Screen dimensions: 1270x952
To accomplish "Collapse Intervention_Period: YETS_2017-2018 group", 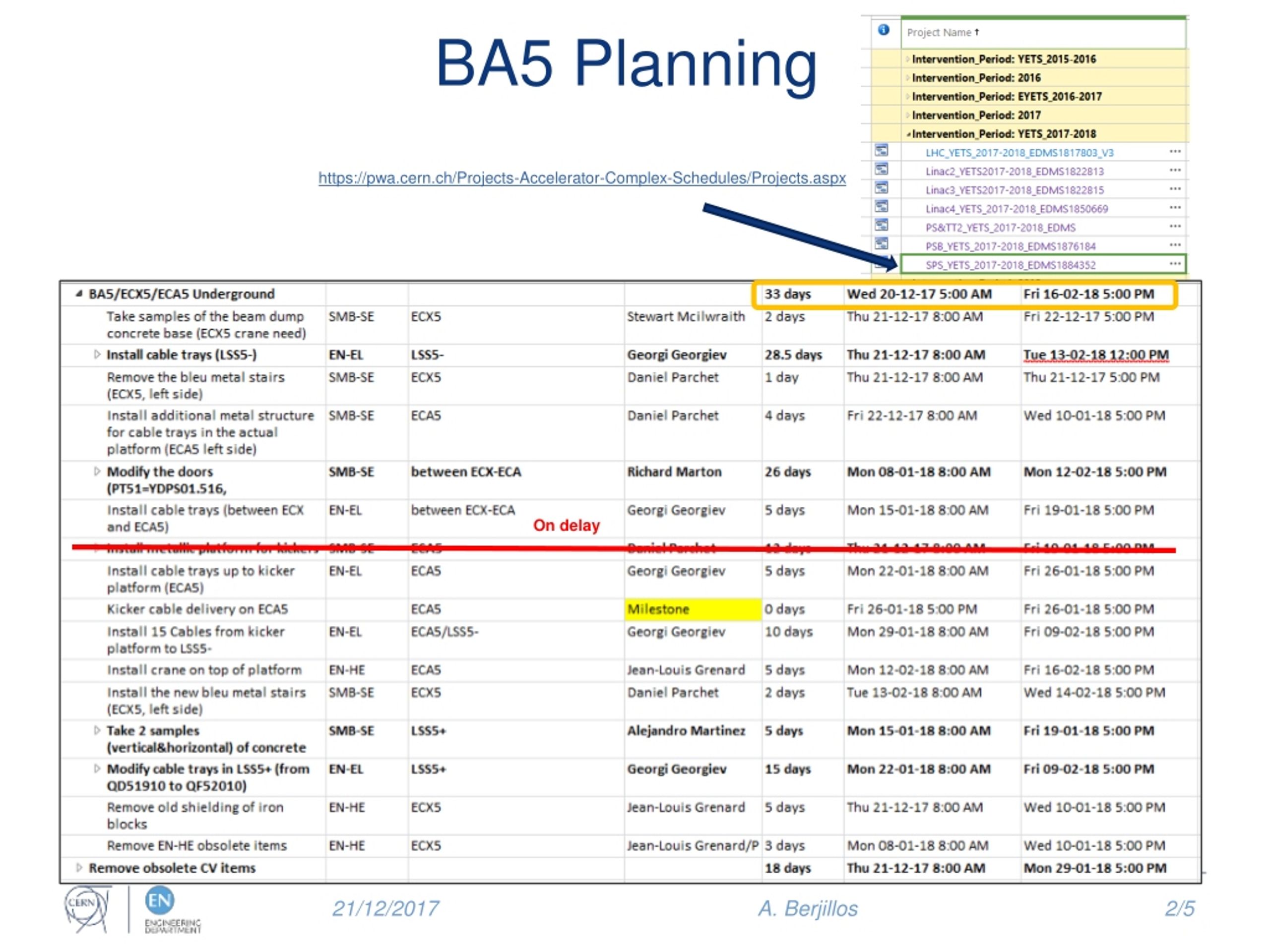I will pos(908,134).
